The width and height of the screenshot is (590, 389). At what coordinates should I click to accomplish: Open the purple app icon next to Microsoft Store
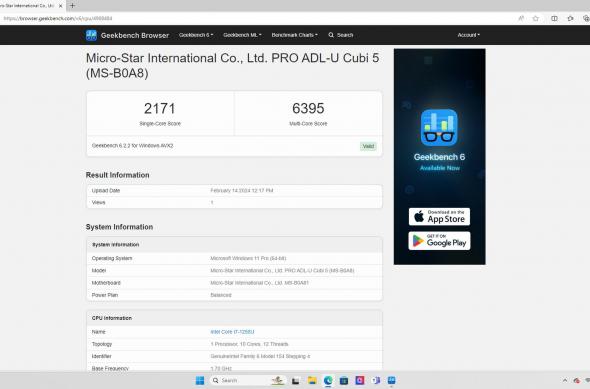(360, 380)
